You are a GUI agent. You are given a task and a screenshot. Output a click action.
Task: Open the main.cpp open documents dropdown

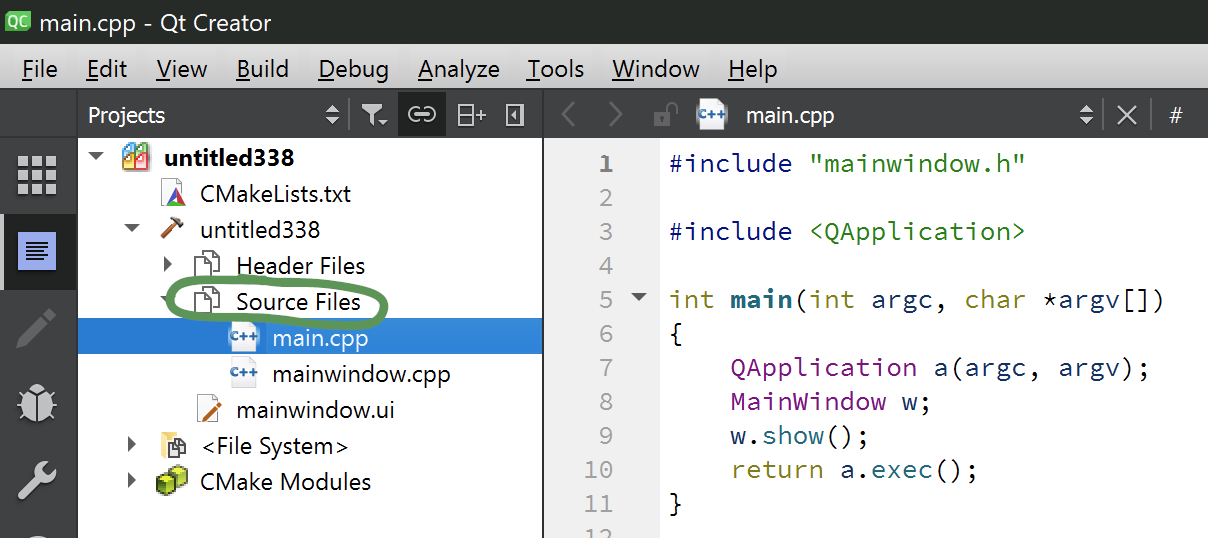click(x=1086, y=116)
